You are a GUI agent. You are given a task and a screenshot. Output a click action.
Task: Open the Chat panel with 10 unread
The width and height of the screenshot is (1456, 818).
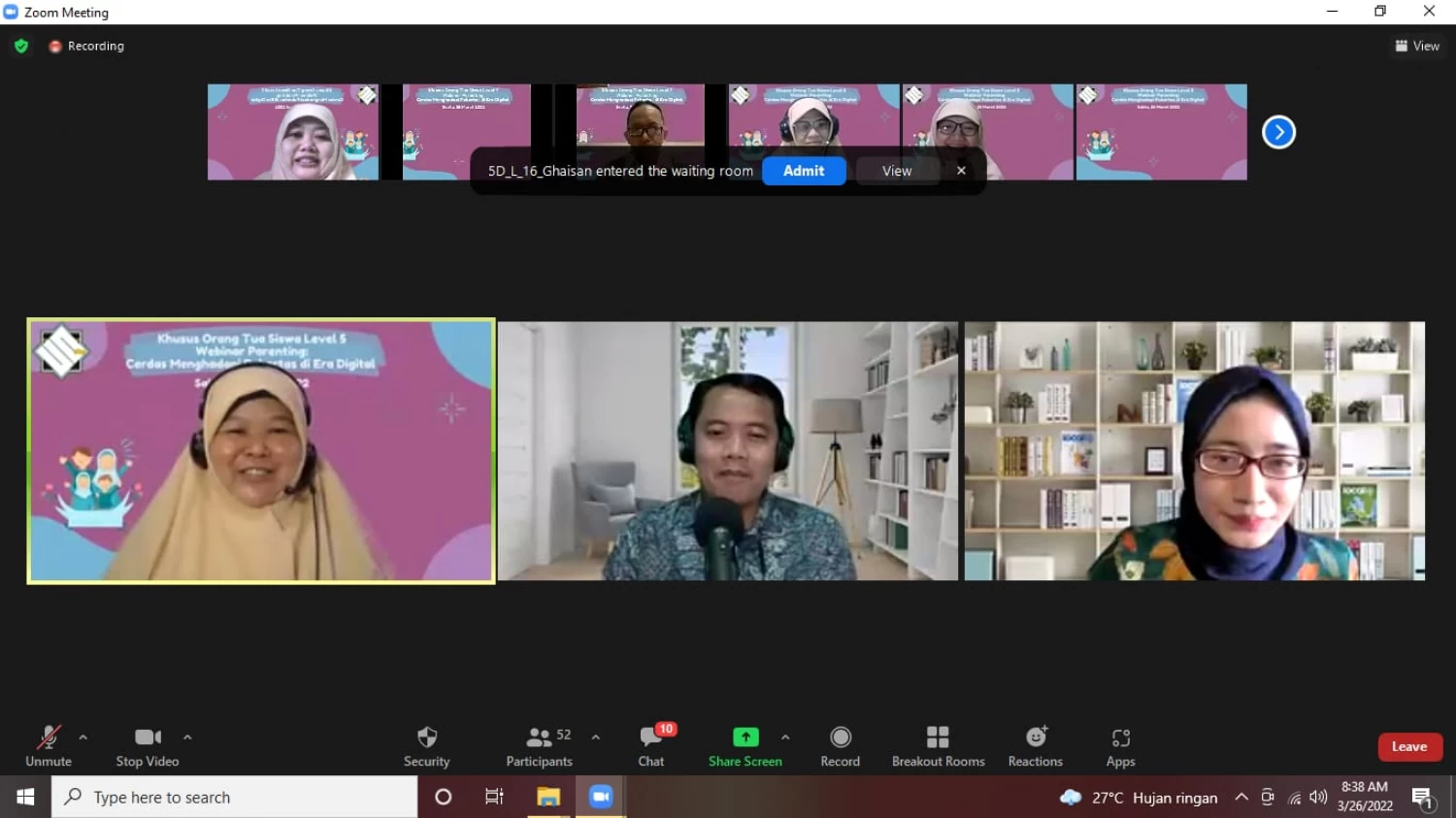click(651, 746)
